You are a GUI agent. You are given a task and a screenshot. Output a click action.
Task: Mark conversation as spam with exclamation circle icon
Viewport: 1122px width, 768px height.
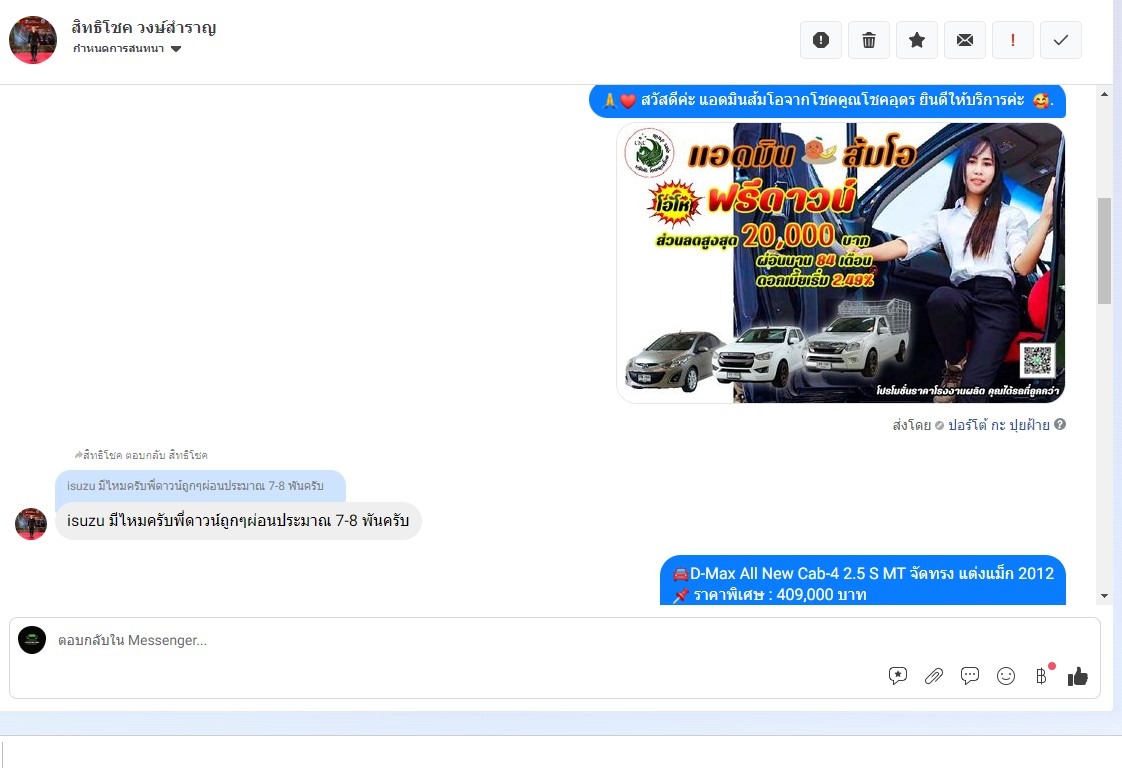pyautogui.click(x=821, y=40)
